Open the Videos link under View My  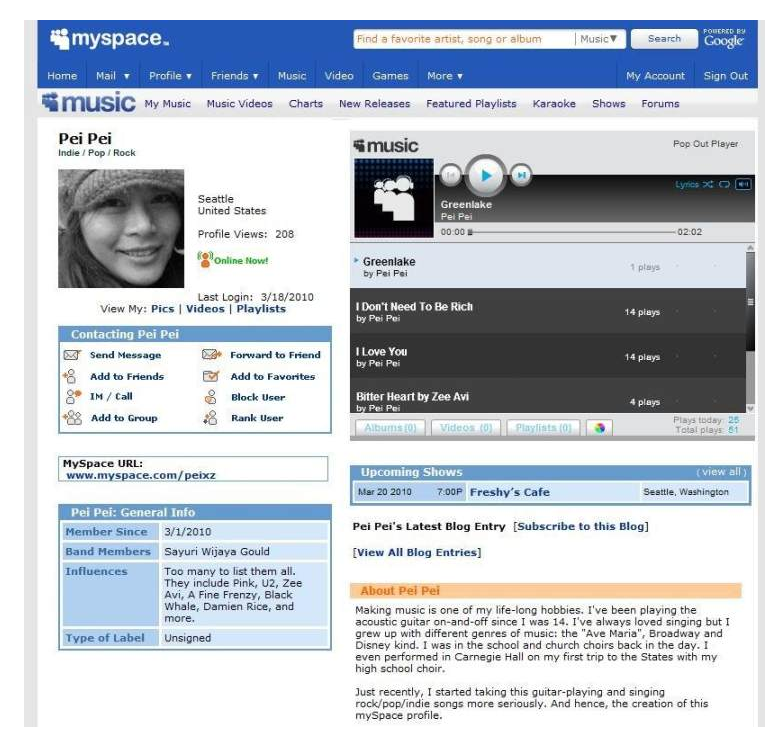(x=205, y=309)
